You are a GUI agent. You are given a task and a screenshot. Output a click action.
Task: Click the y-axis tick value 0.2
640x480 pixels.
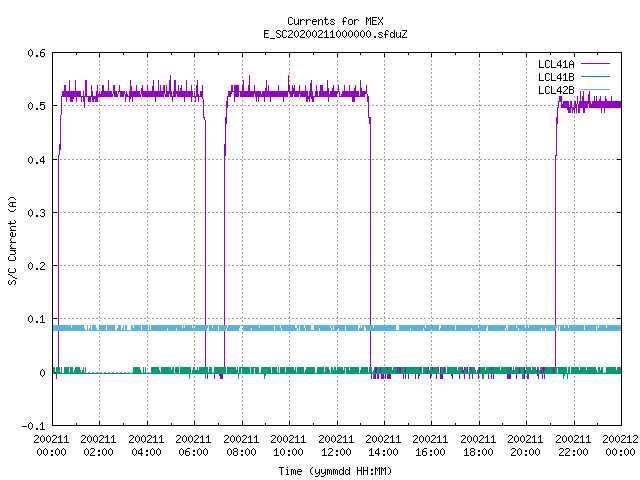[36, 266]
